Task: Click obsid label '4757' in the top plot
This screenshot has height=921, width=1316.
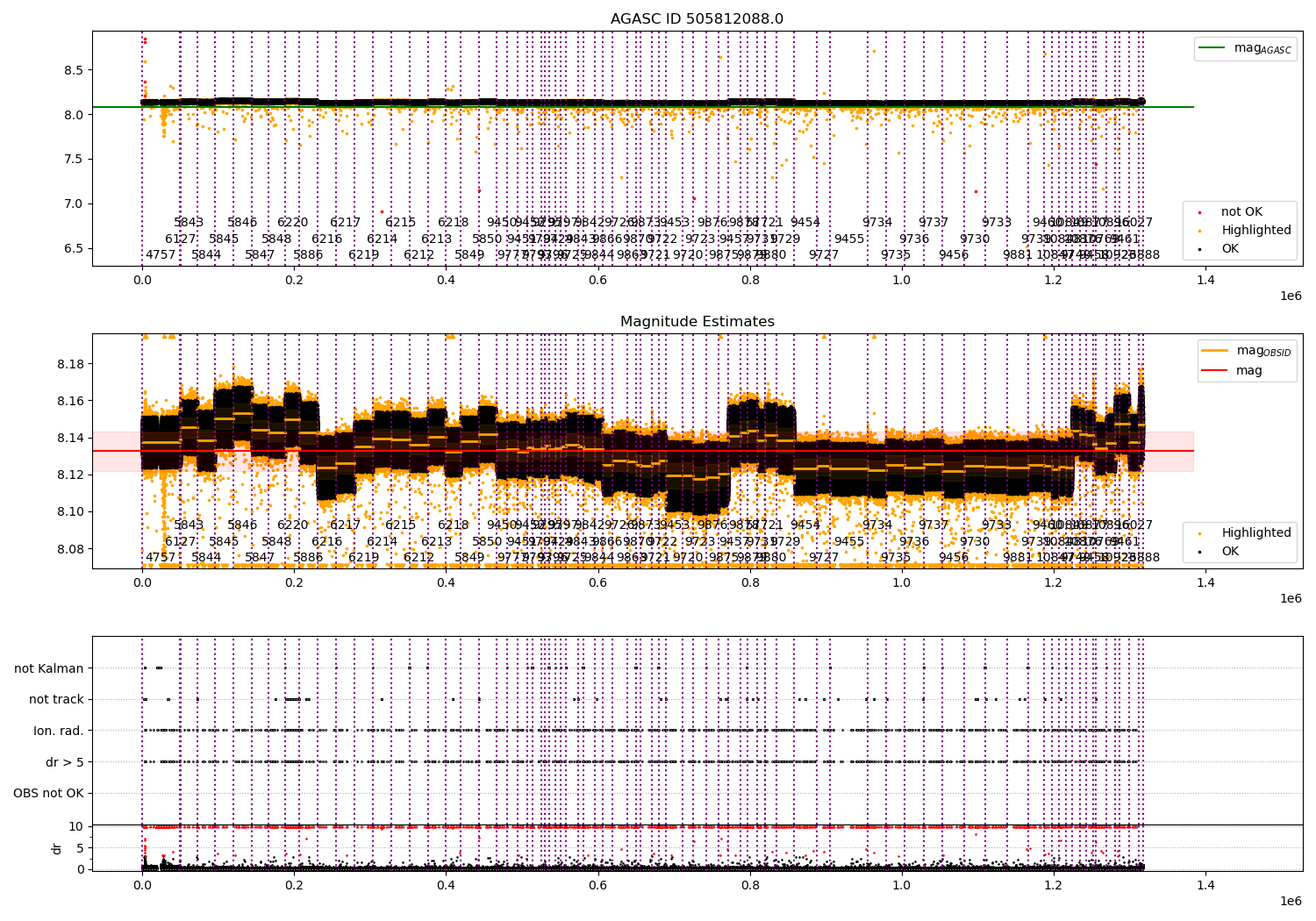Action: pos(161,255)
